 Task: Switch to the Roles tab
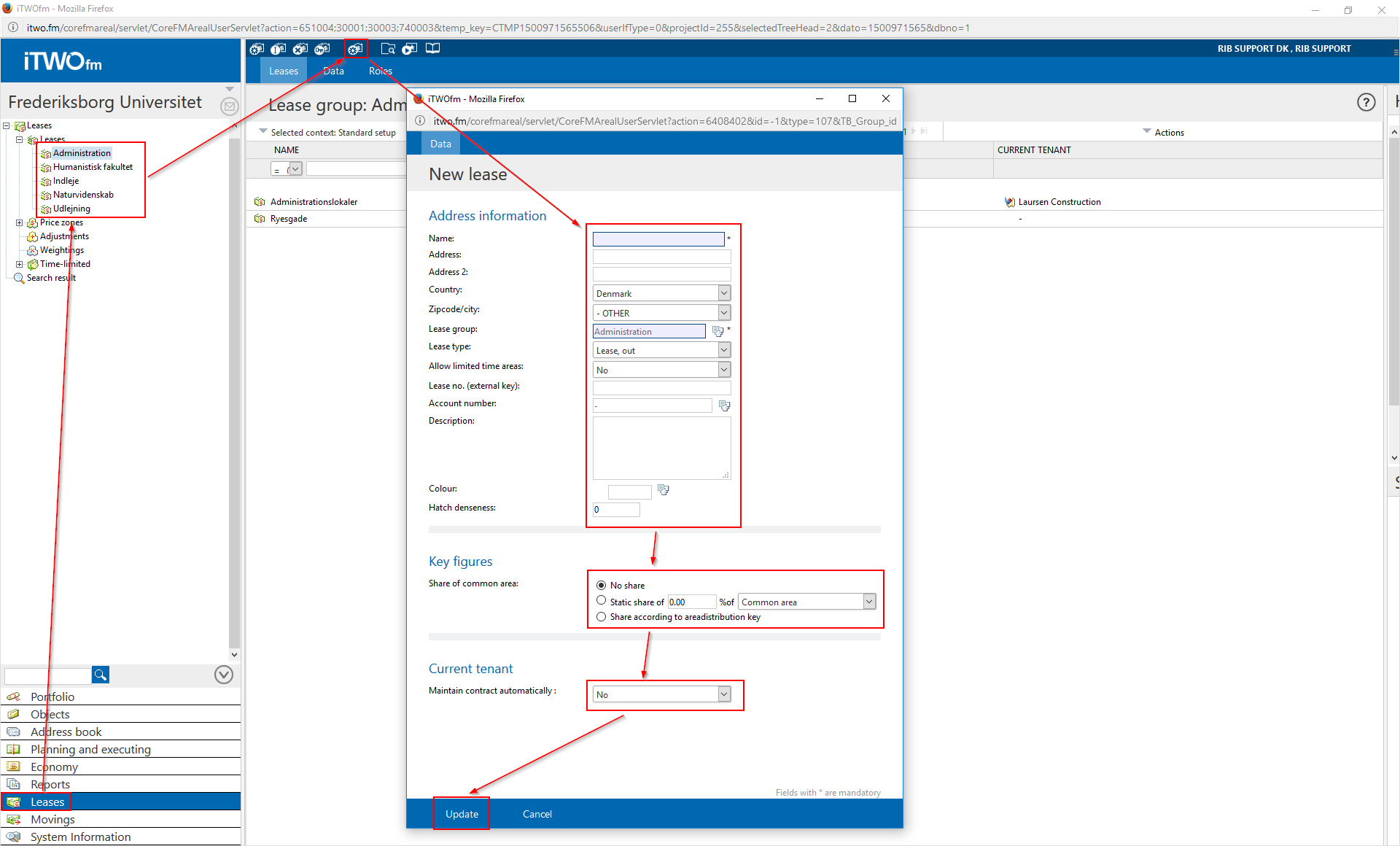pos(380,71)
